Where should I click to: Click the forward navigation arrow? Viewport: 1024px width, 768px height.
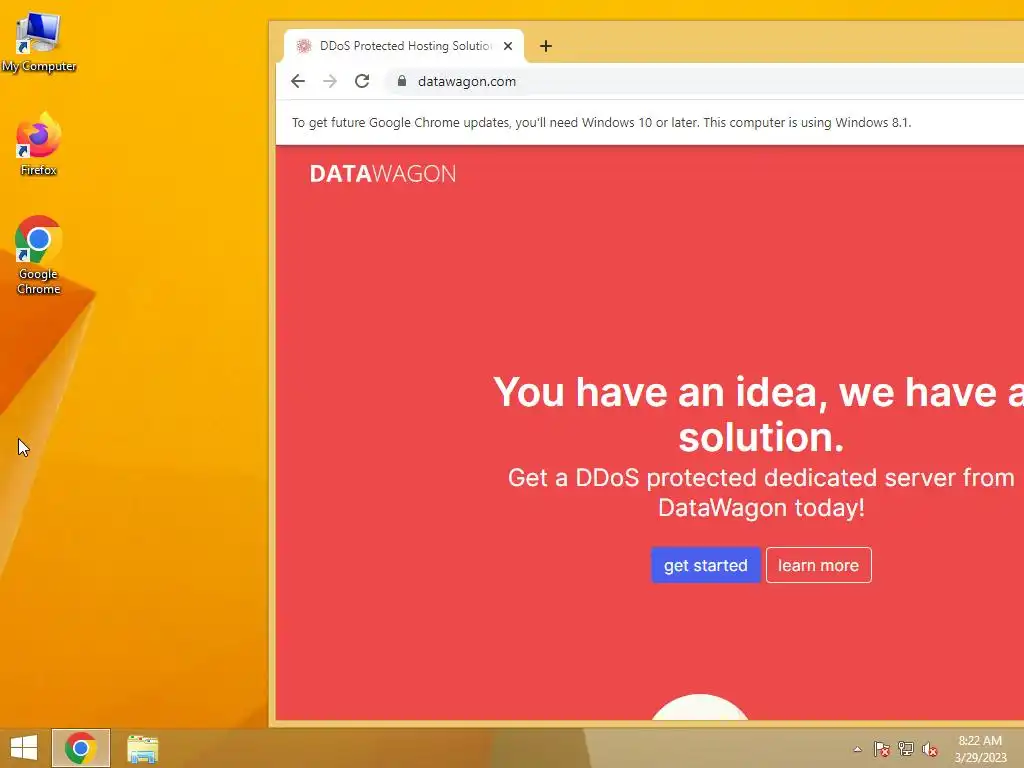(x=330, y=81)
